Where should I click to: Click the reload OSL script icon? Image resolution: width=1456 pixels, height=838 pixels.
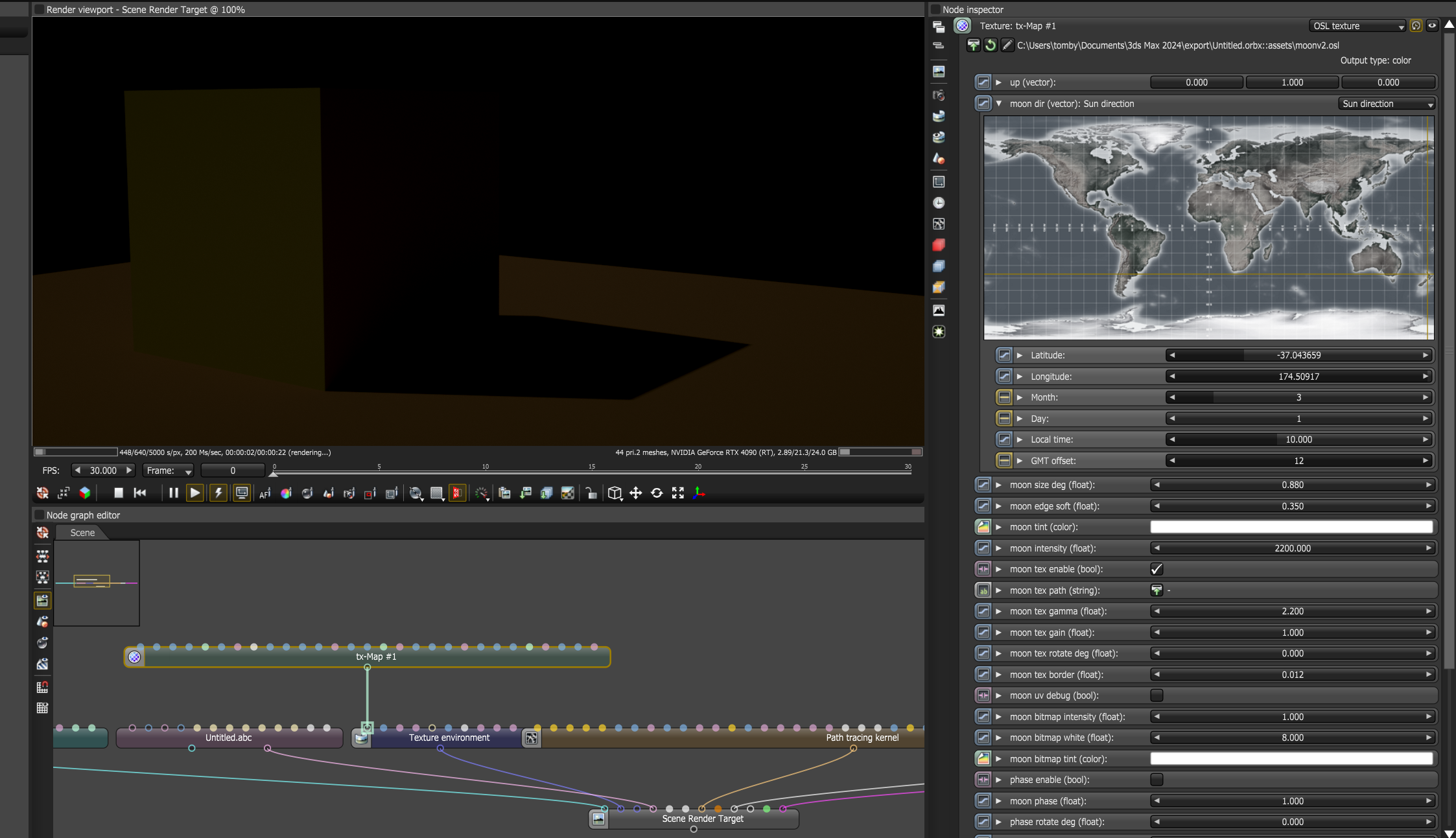(x=990, y=45)
